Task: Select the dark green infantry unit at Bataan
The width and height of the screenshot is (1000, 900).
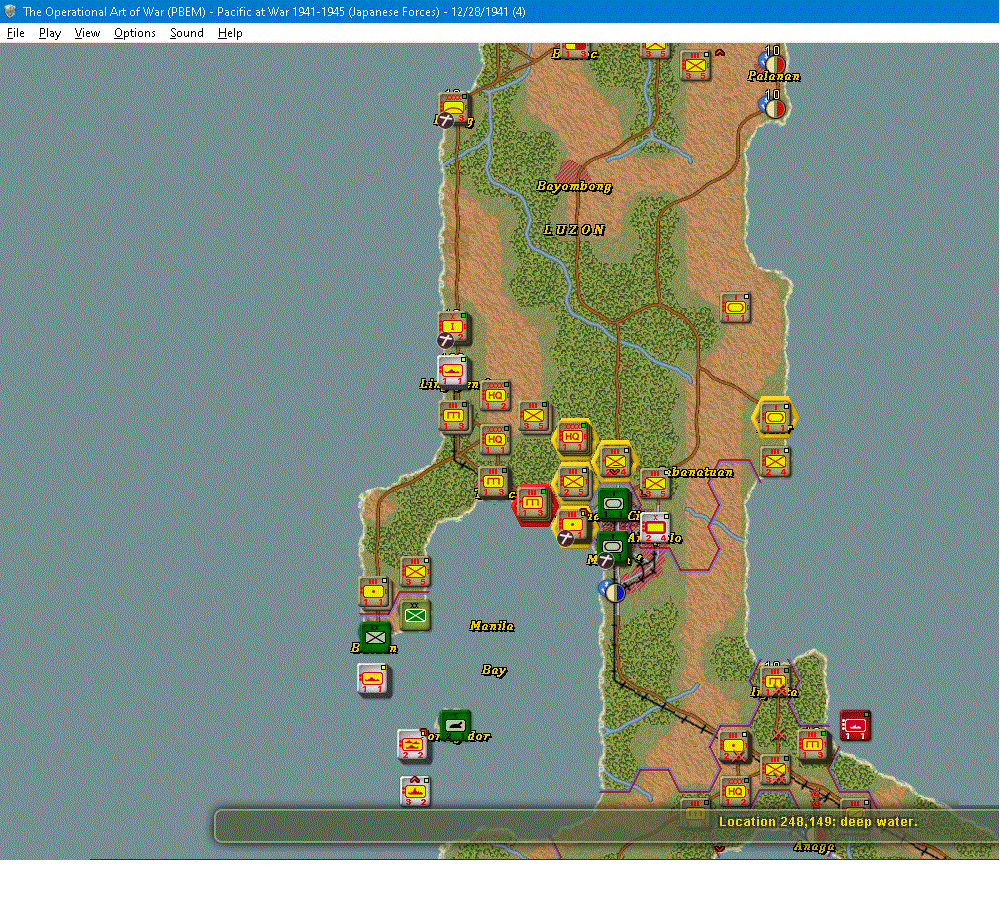Action: tap(375, 637)
